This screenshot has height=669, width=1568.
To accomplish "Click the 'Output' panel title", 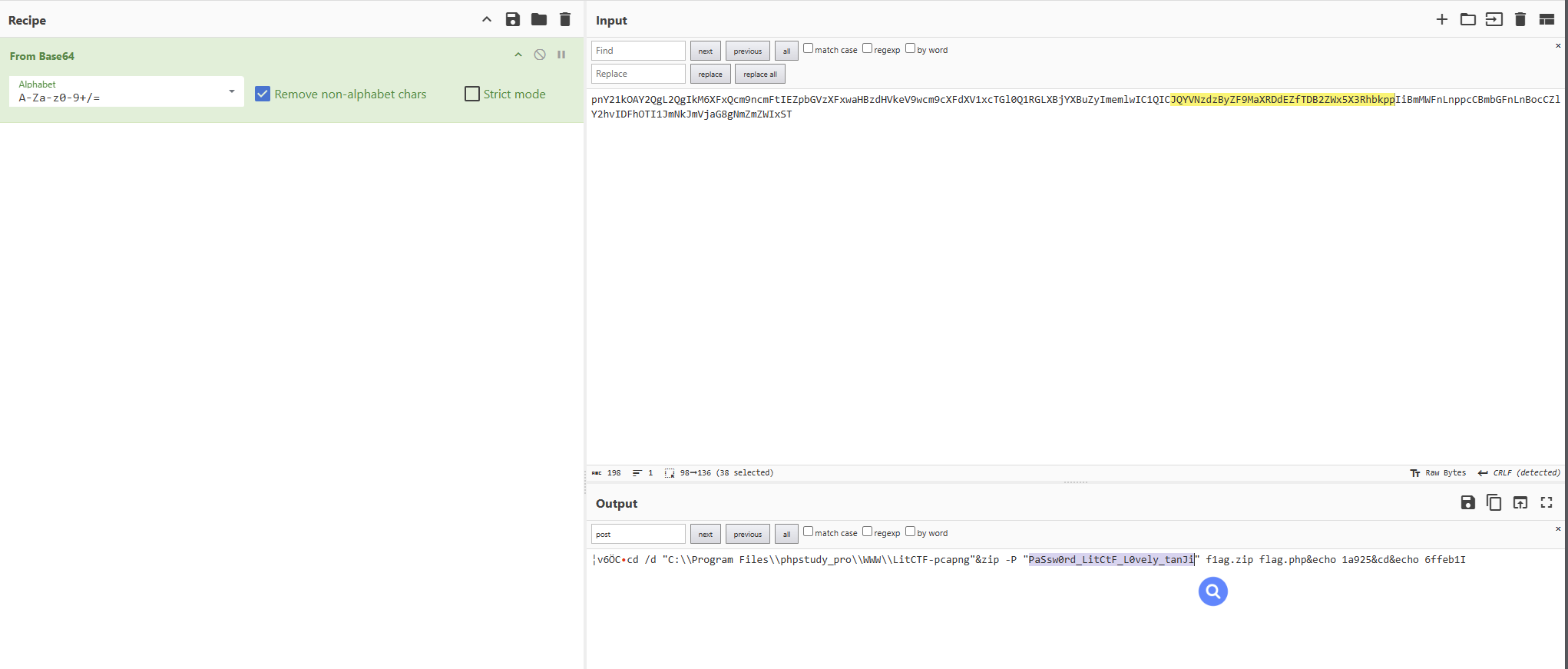I will 617,504.
